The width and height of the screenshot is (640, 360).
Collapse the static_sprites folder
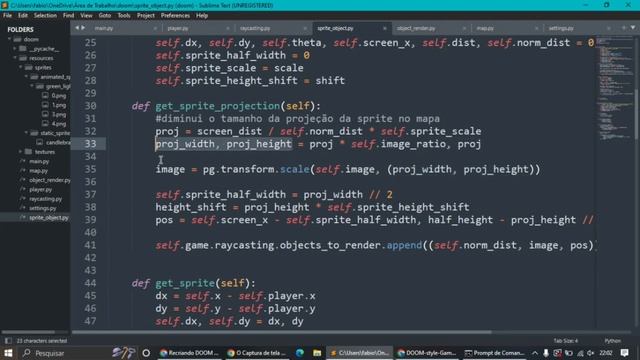[27, 133]
